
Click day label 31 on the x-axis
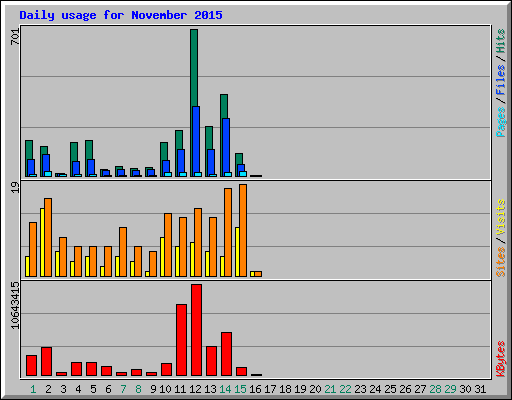tap(480, 389)
